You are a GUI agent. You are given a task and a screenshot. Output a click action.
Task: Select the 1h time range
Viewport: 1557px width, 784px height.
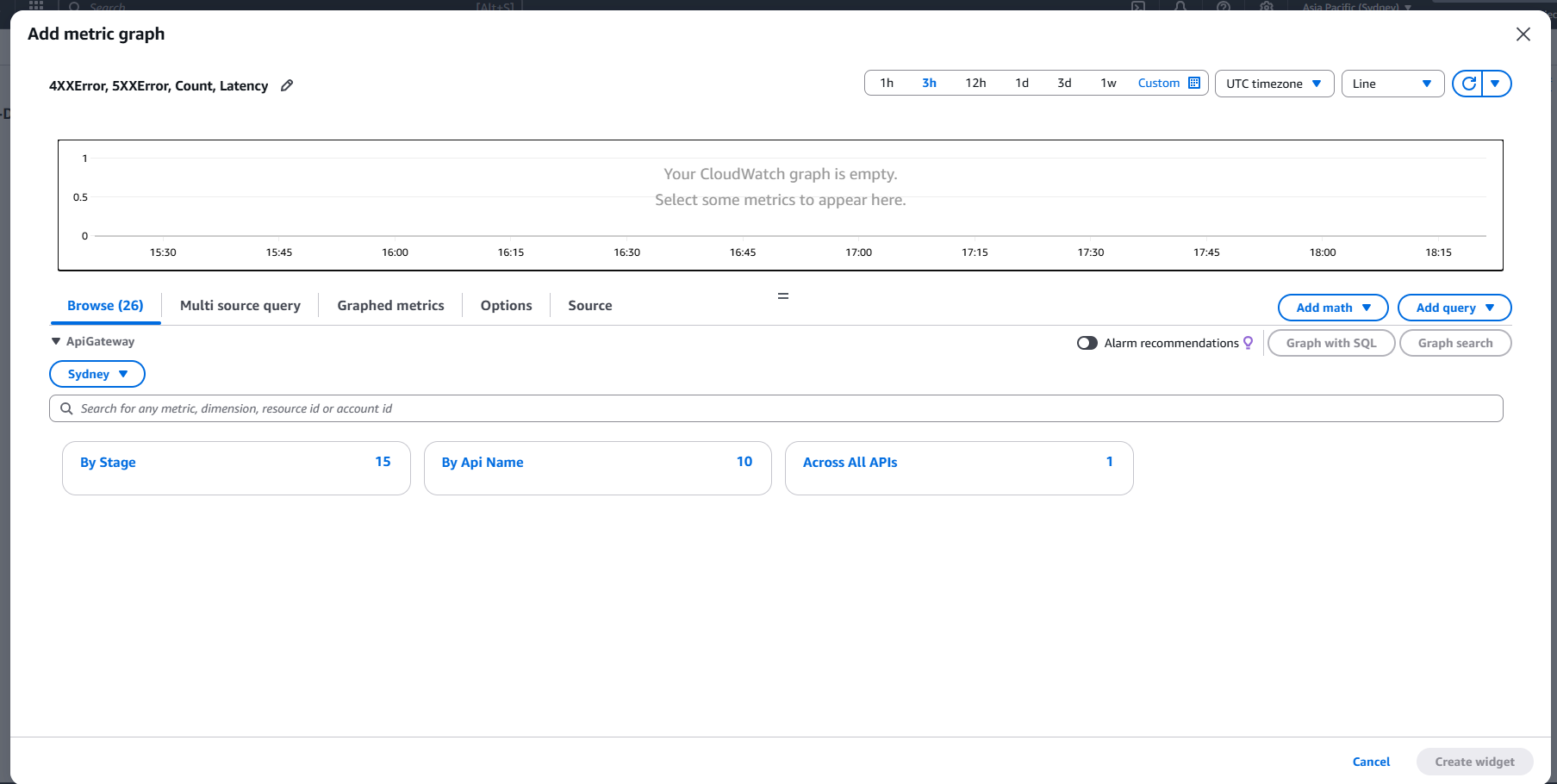point(887,83)
